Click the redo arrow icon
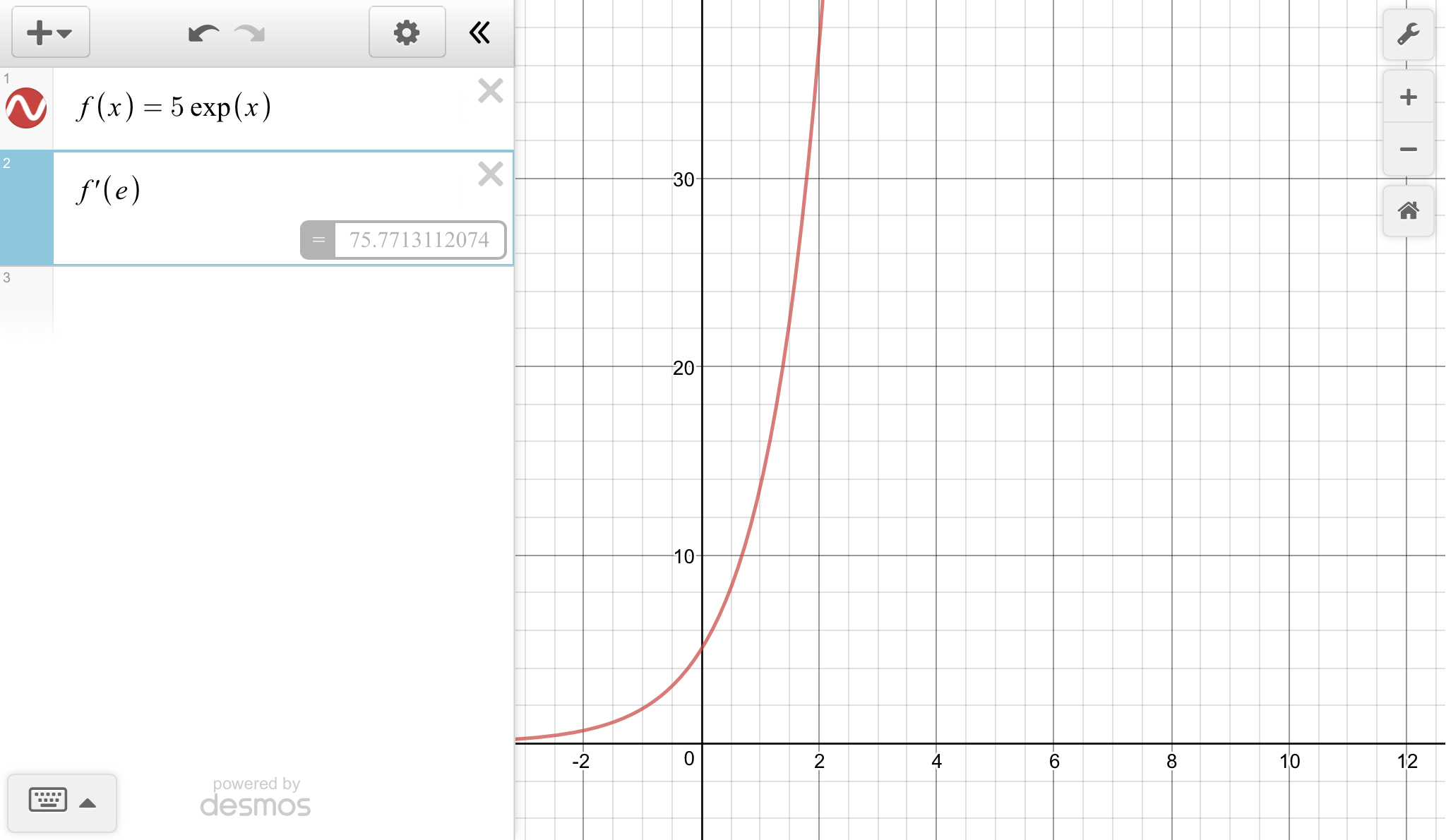The width and height of the screenshot is (1446, 840). (x=250, y=33)
